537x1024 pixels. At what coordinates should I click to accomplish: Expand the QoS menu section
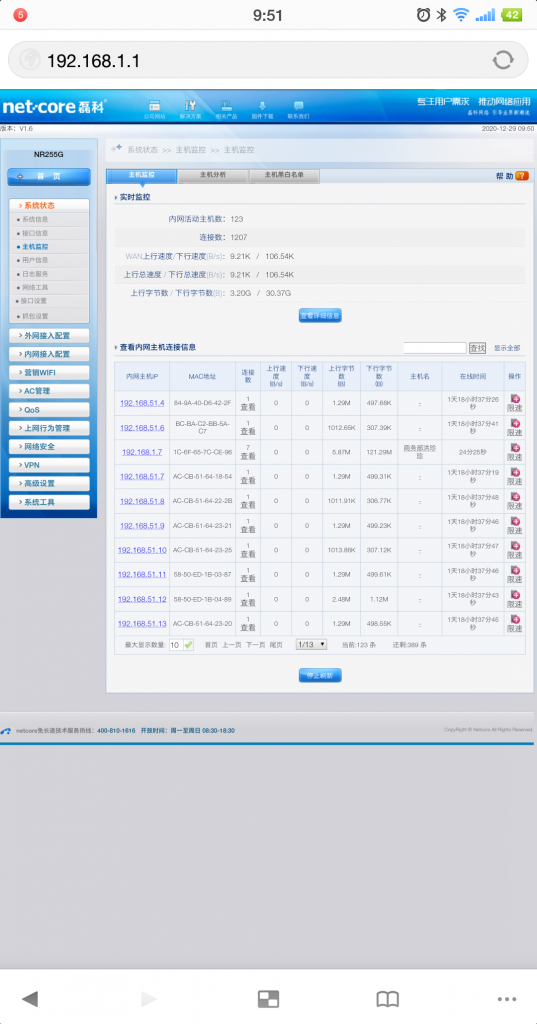(x=50, y=409)
